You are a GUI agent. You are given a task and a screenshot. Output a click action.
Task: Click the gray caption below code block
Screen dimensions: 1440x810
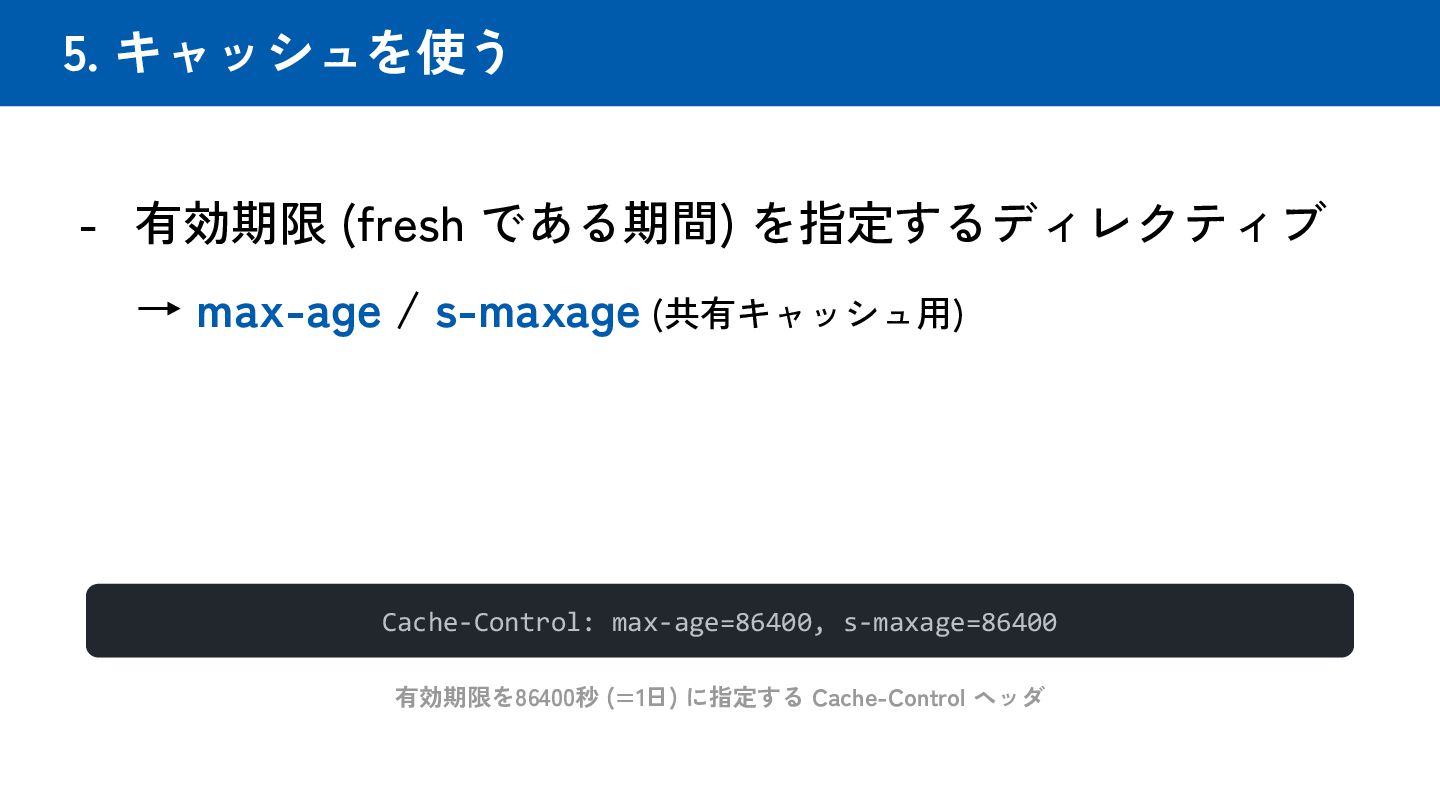click(719, 697)
